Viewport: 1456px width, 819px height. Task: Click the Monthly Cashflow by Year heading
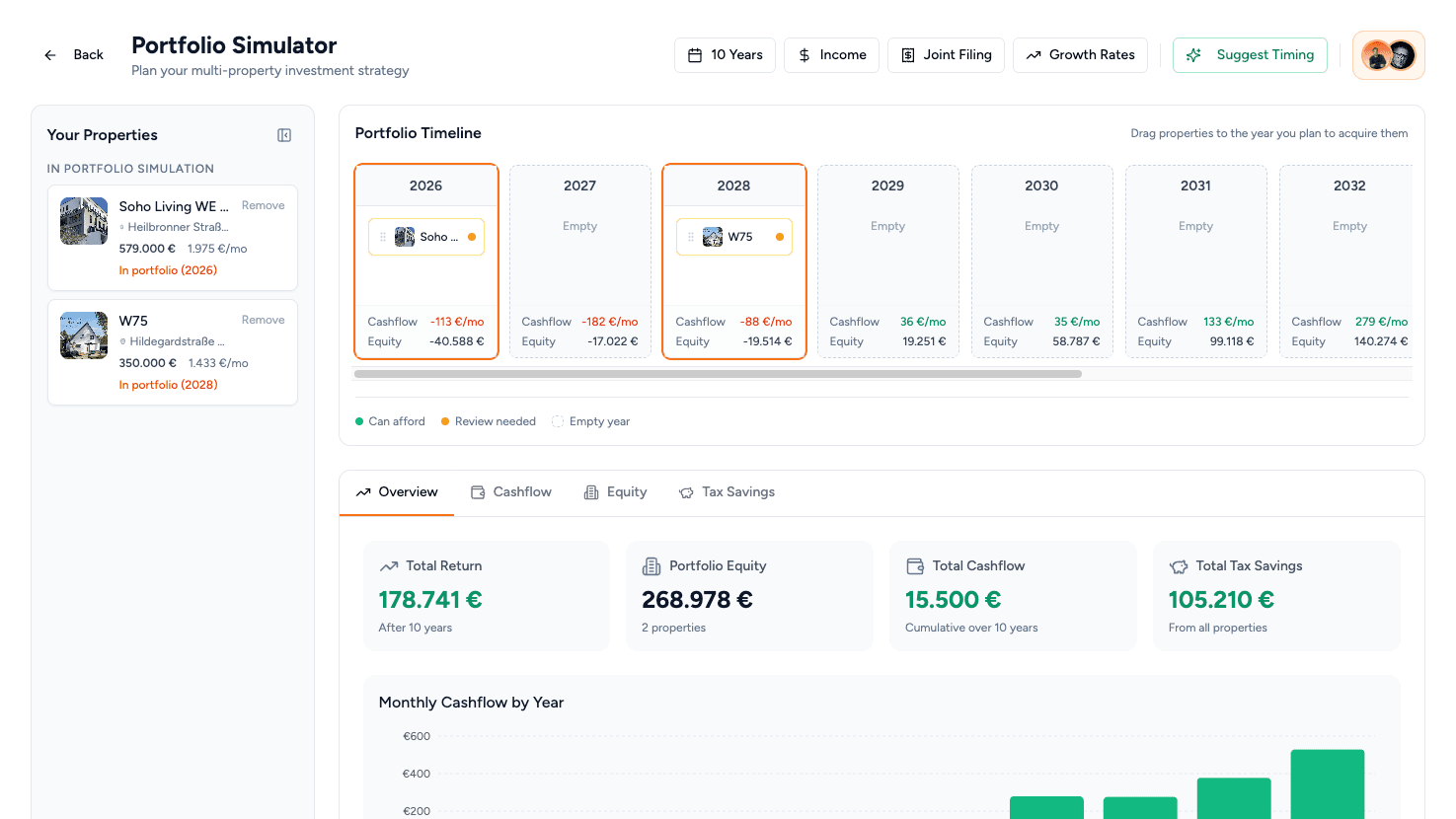(x=471, y=703)
